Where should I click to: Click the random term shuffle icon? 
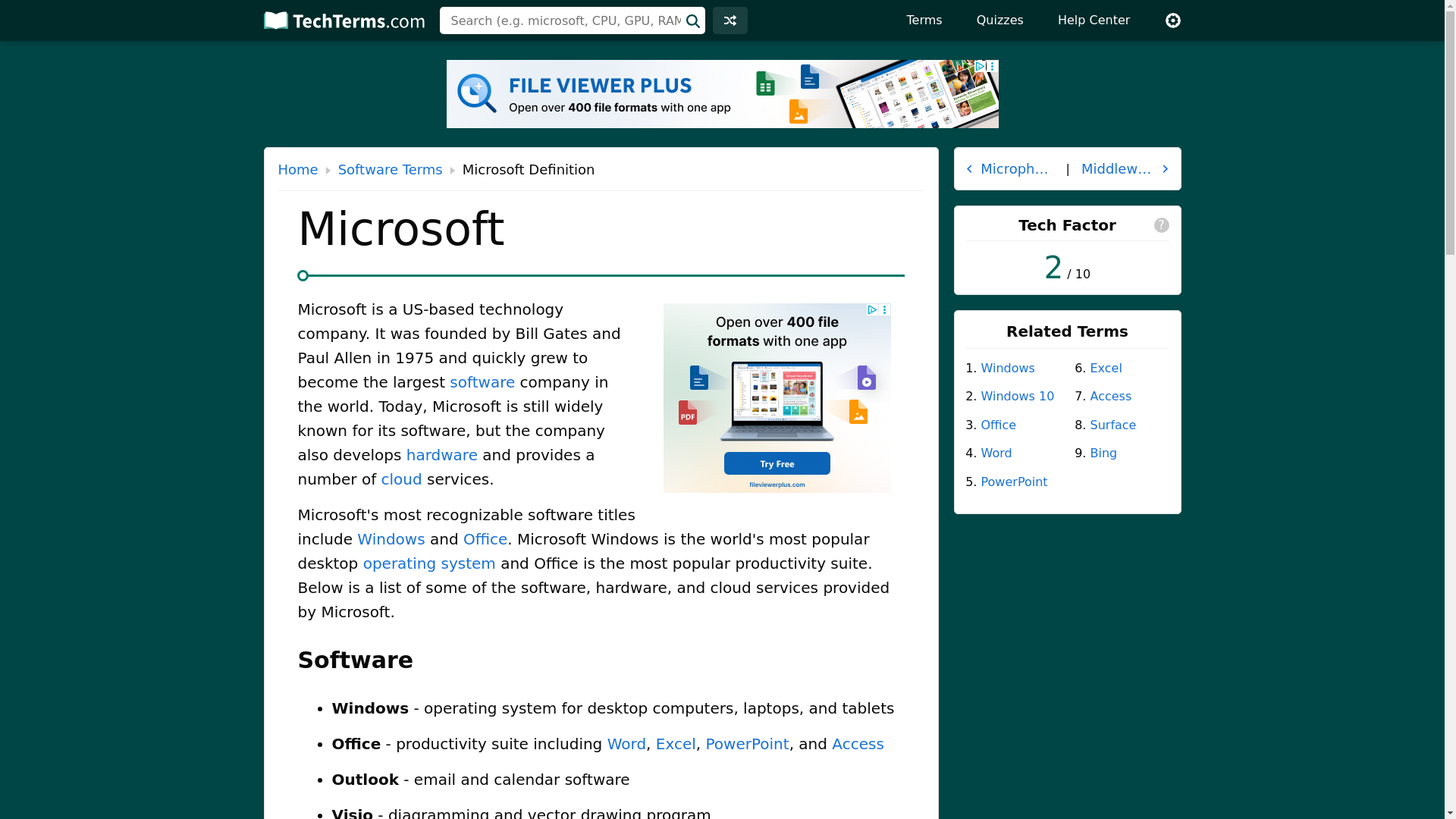(x=730, y=20)
